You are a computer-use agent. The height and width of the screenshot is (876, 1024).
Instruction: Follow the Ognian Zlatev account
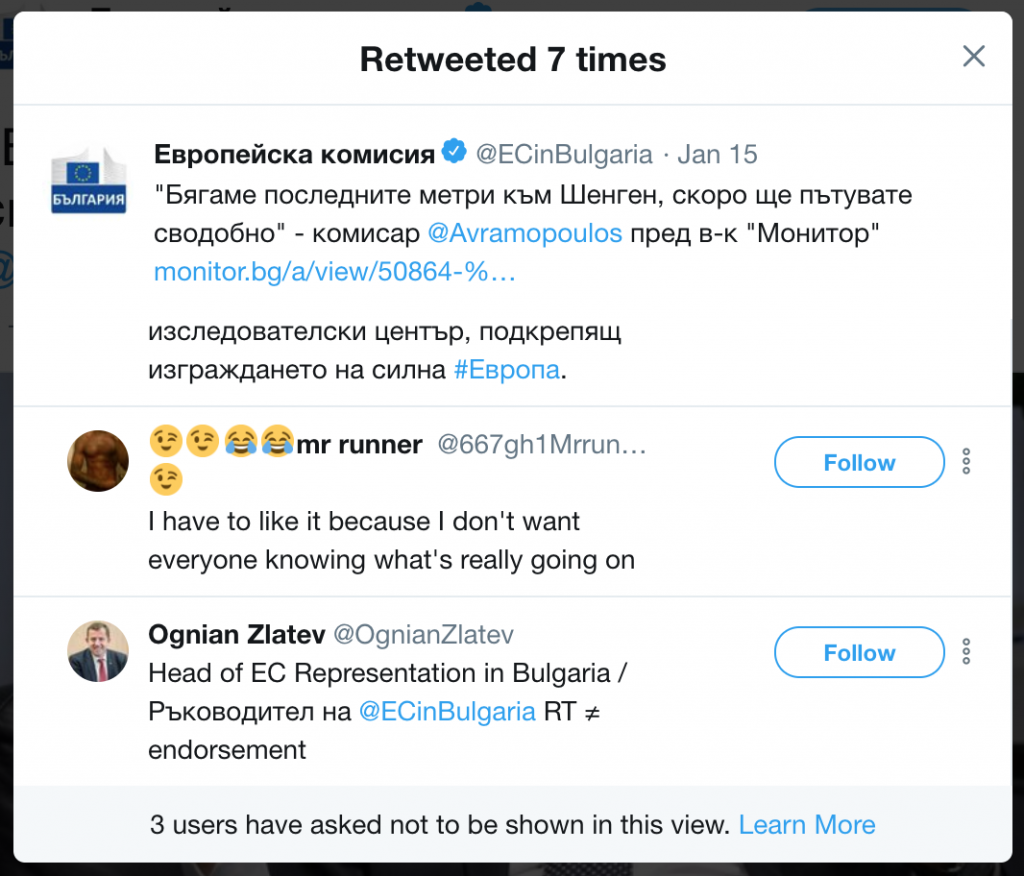pyautogui.click(x=859, y=652)
